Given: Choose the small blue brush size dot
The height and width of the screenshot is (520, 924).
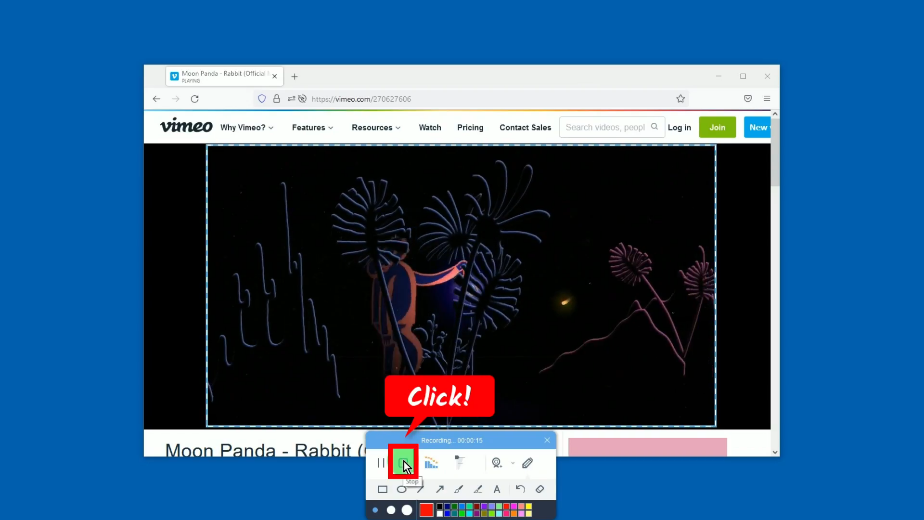Looking at the screenshot, I should pyautogui.click(x=375, y=510).
